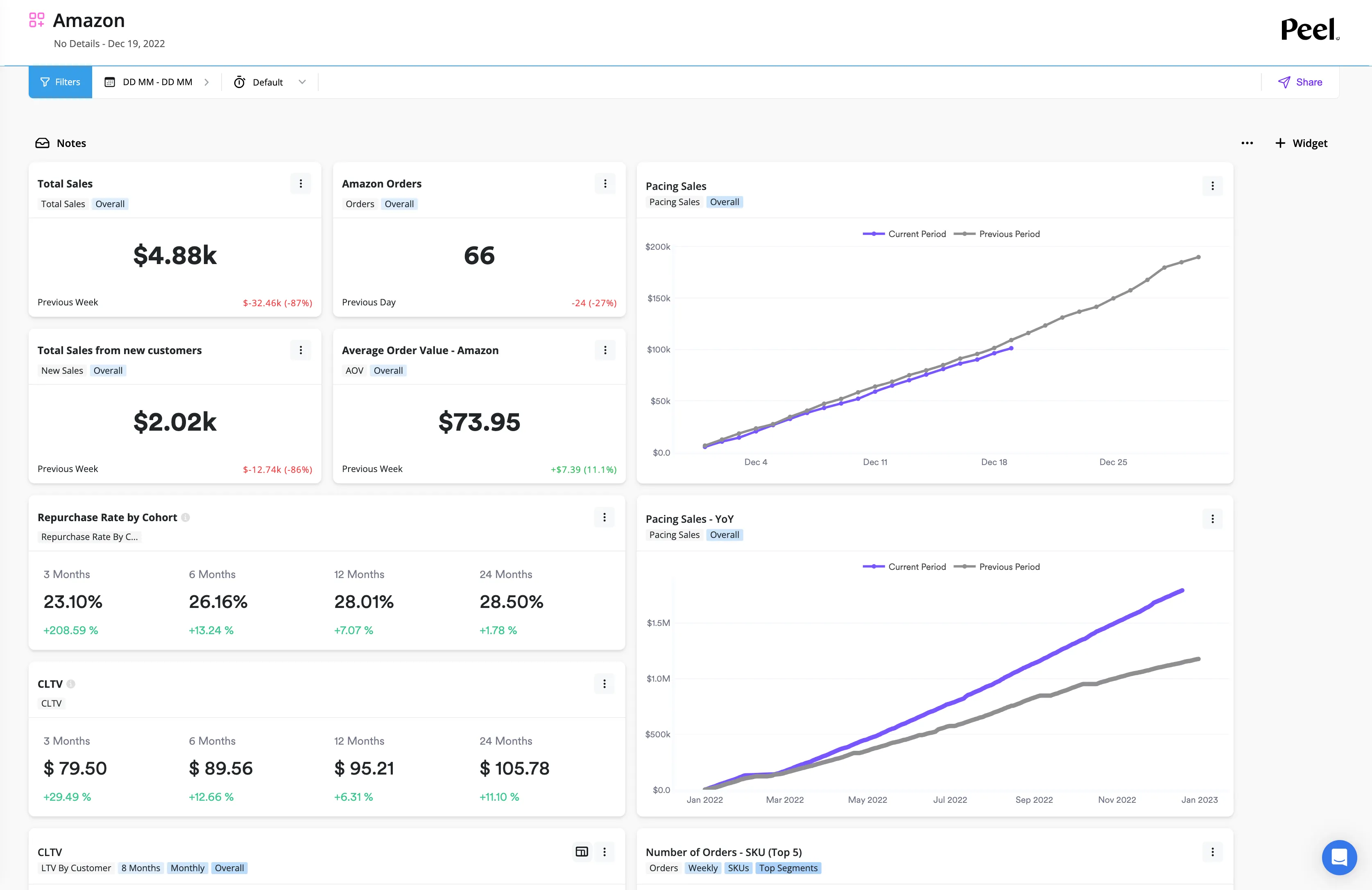Open Total Sales widget kebab menu
The height and width of the screenshot is (890, 1372).
(300, 184)
